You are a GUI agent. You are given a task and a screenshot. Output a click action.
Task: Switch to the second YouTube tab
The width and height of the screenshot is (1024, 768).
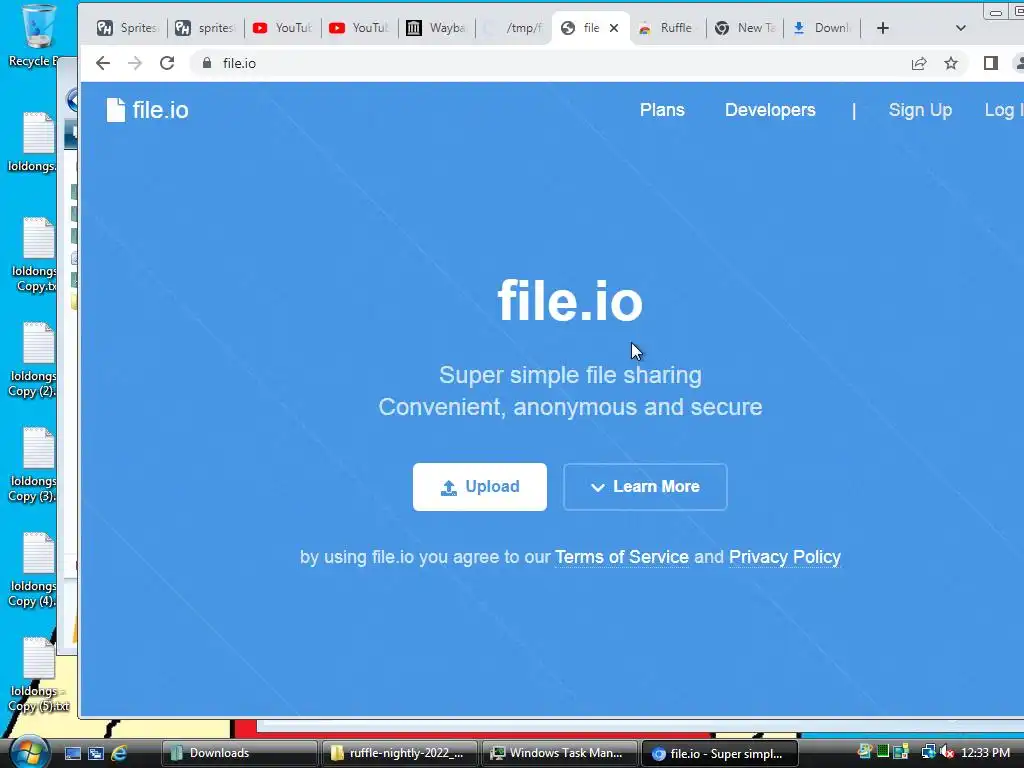pos(359,28)
